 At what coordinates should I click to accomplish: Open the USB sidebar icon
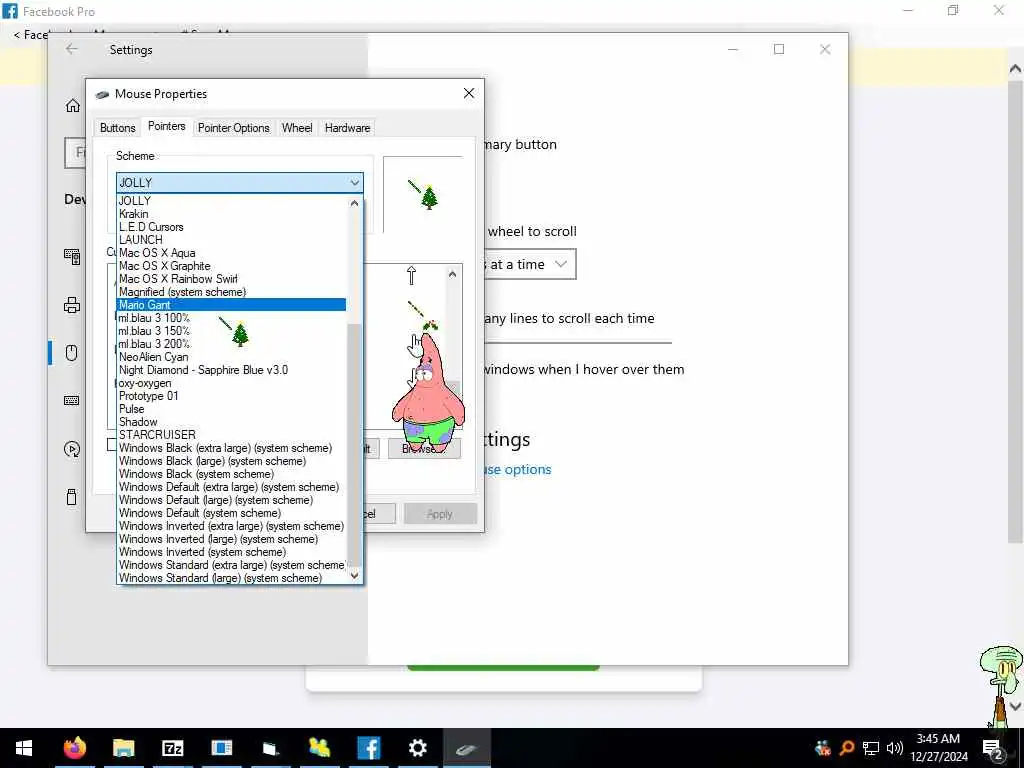coord(72,497)
